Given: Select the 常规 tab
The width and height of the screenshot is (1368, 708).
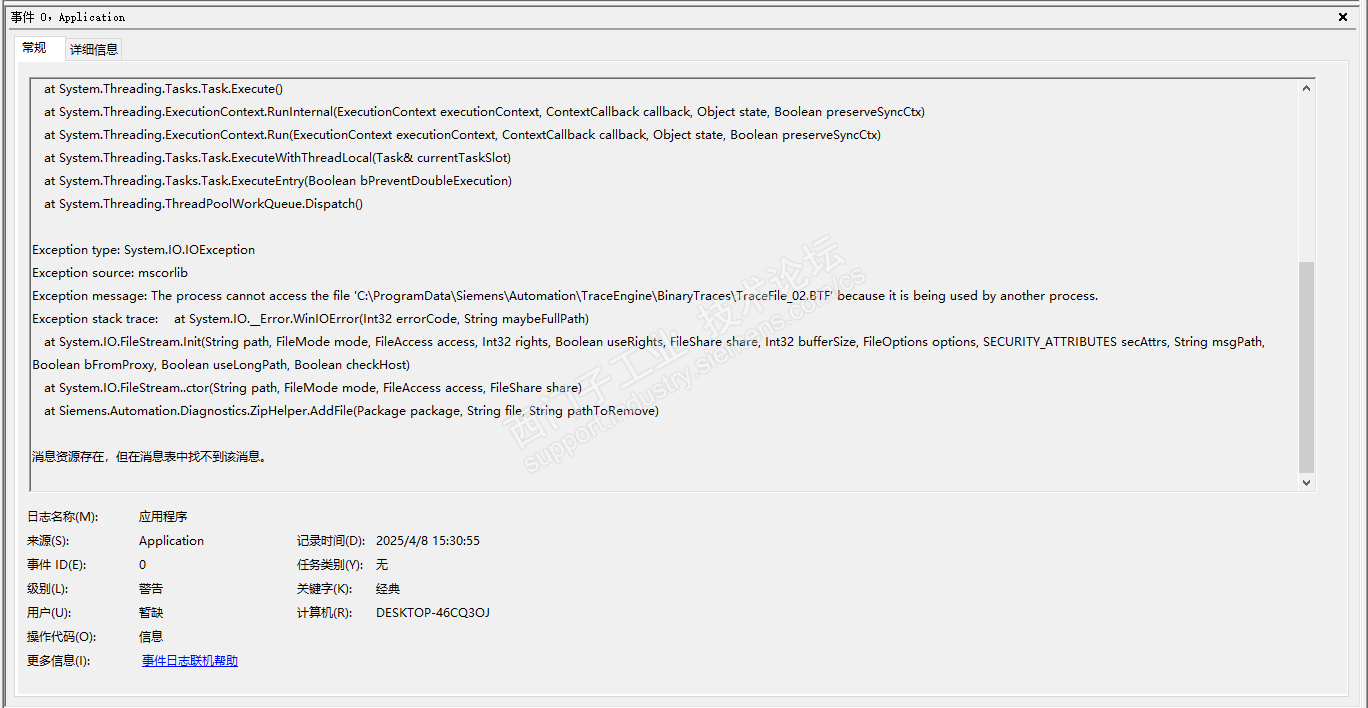Looking at the screenshot, I should pyautogui.click(x=34, y=48).
